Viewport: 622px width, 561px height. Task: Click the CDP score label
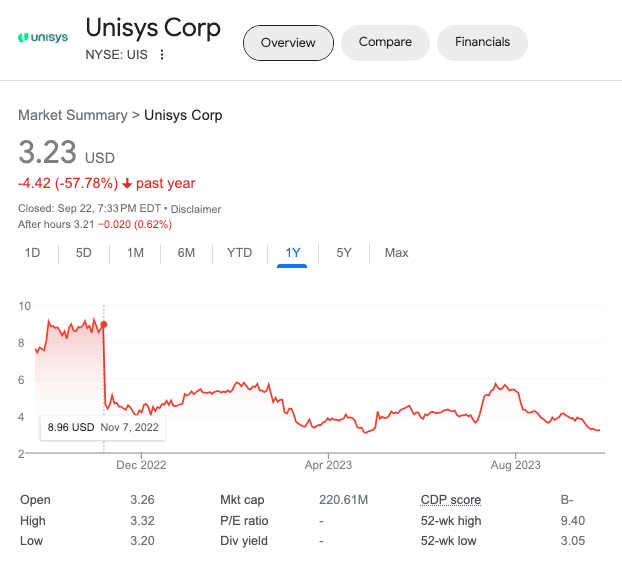point(451,500)
